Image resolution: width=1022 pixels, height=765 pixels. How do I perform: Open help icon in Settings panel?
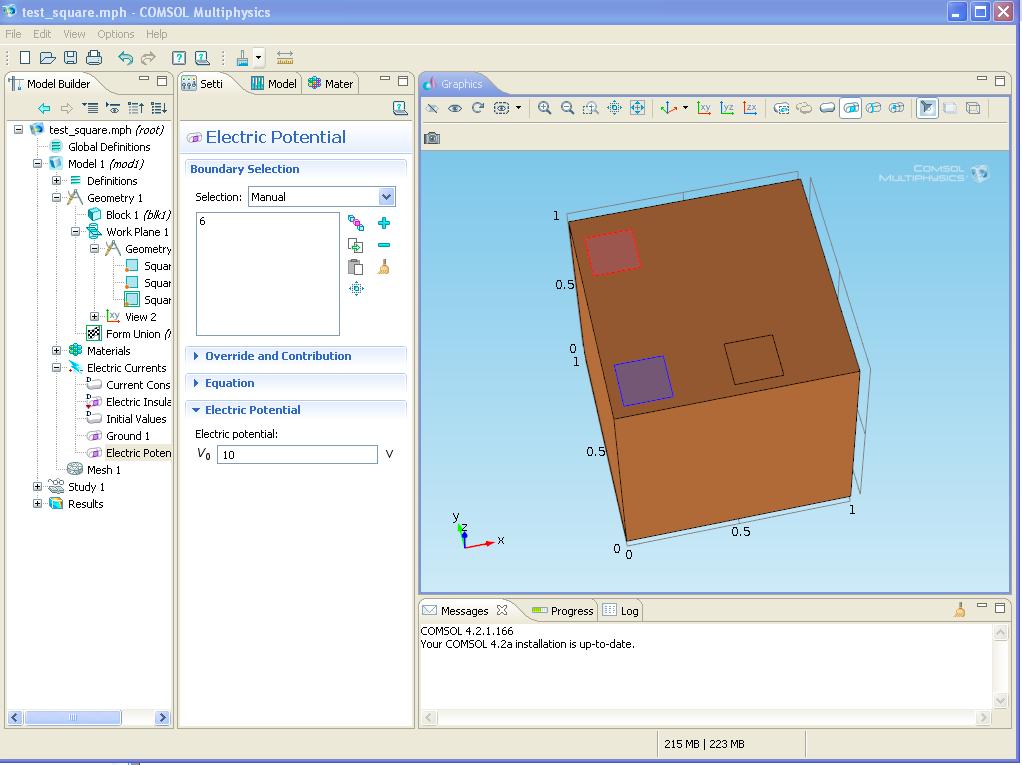coord(400,108)
